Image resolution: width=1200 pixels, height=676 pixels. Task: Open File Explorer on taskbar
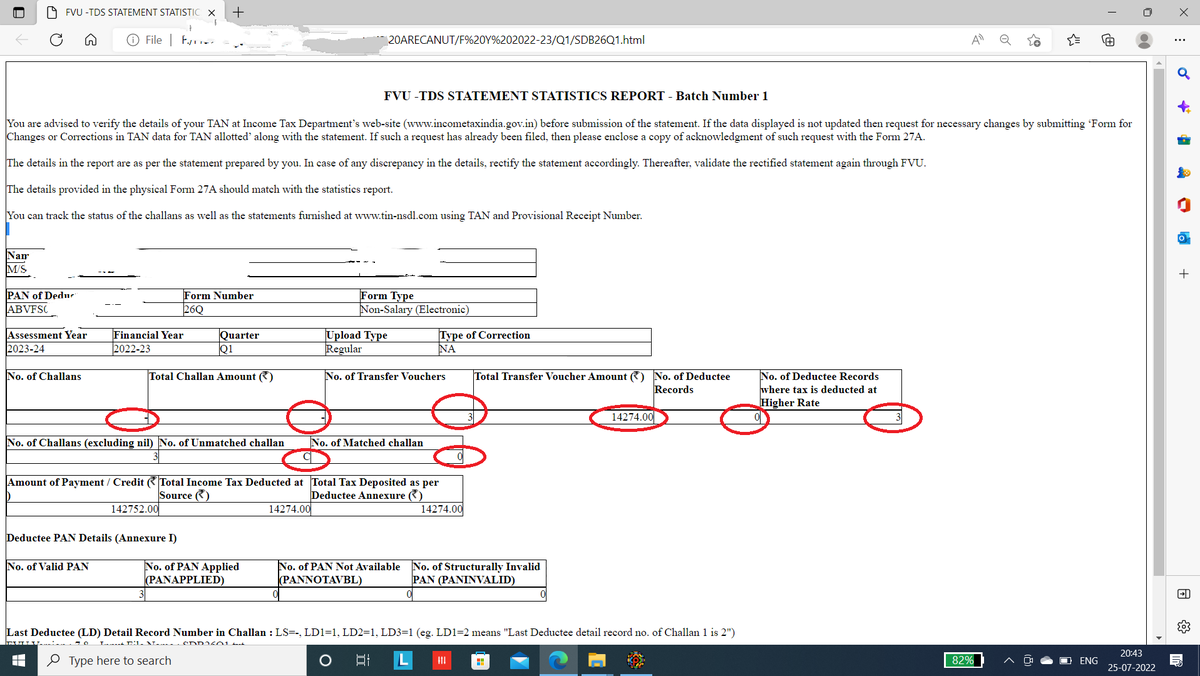pos(597,660)
